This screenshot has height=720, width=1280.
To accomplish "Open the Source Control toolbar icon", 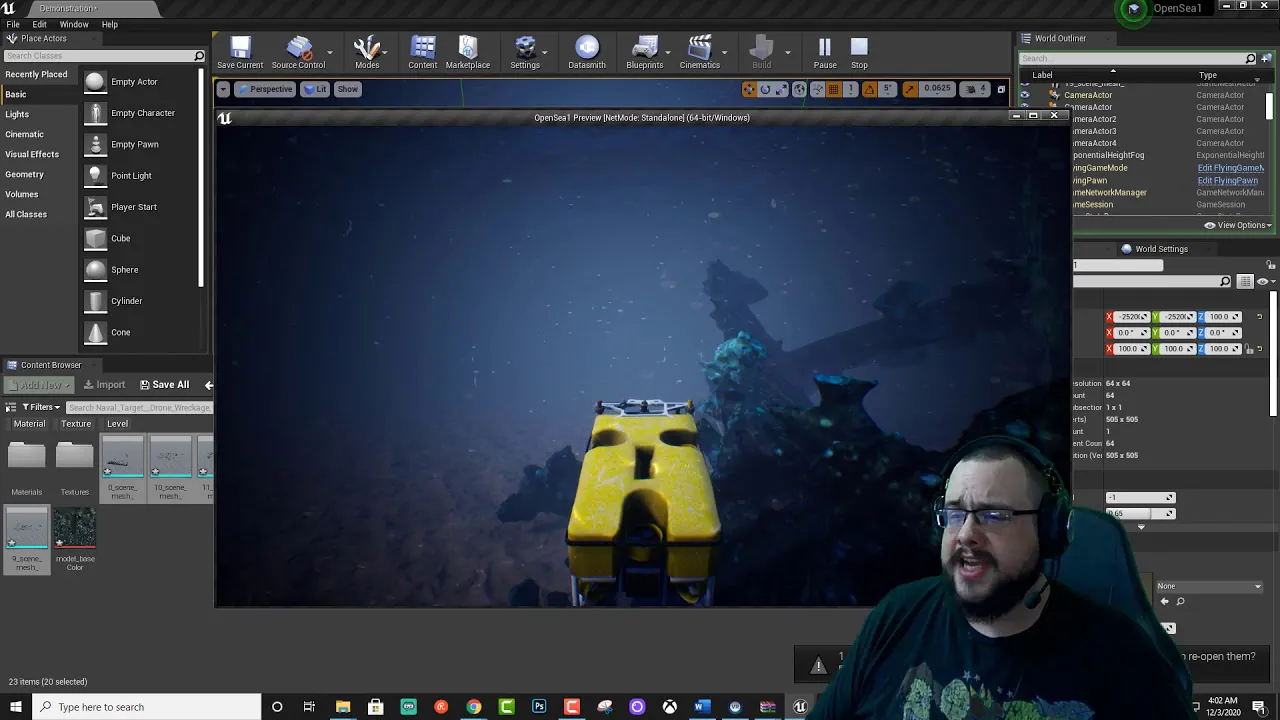I will [x=298, y=47].
